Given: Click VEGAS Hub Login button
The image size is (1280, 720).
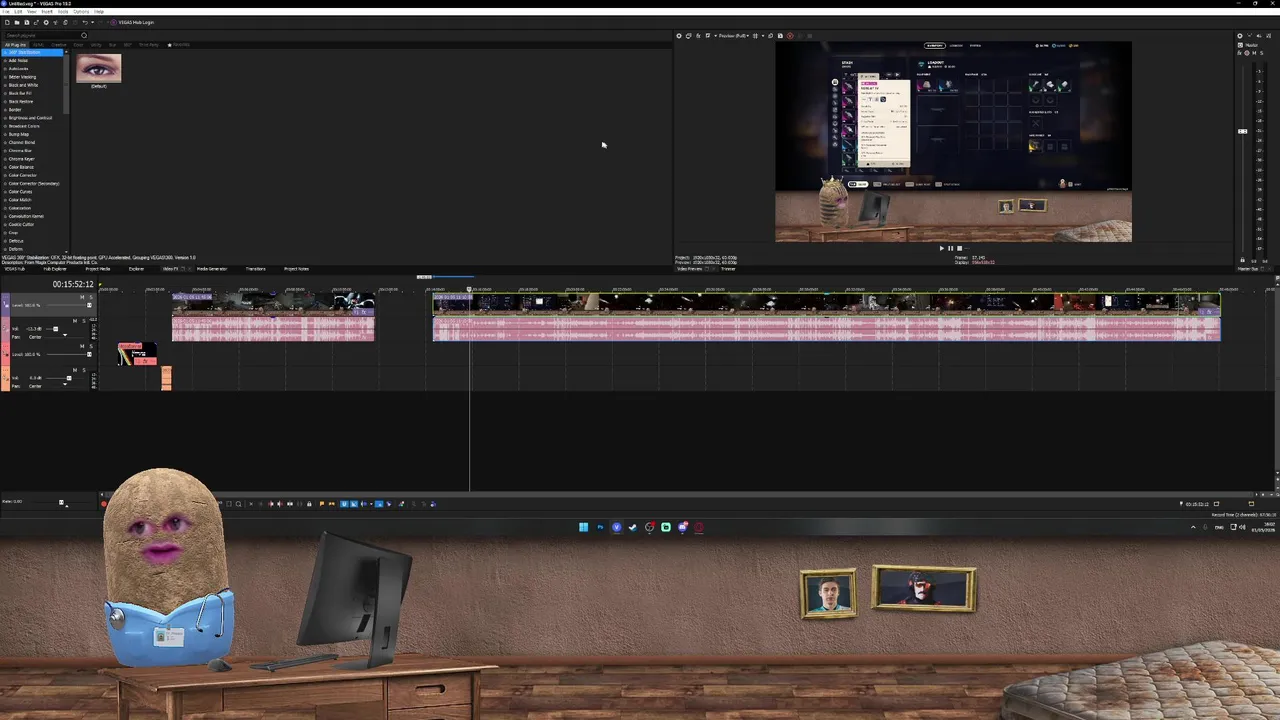Looking at the screenshot, I should pos(132,22).
